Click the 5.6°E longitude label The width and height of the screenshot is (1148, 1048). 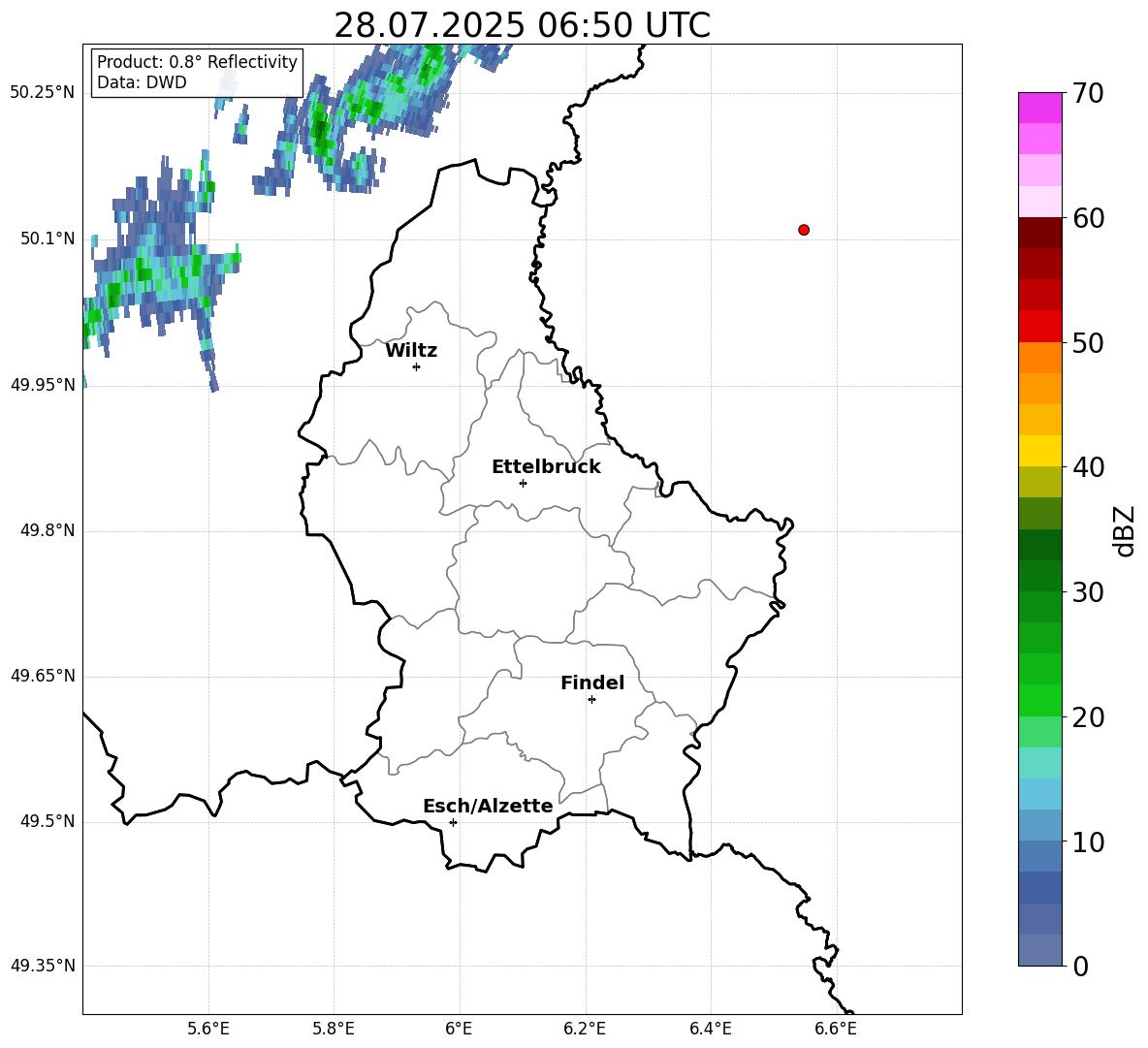pos(208,1029)
